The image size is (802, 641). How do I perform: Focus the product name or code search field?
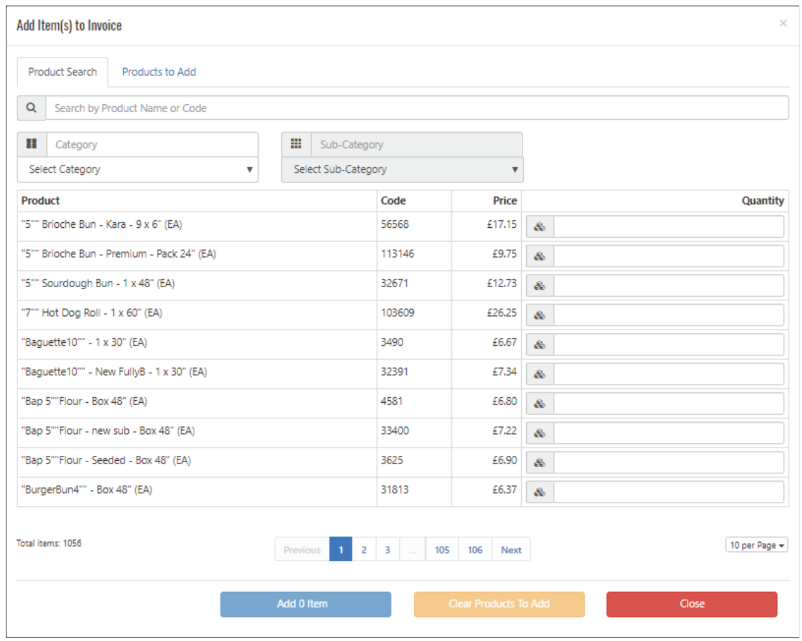[415, 108]
